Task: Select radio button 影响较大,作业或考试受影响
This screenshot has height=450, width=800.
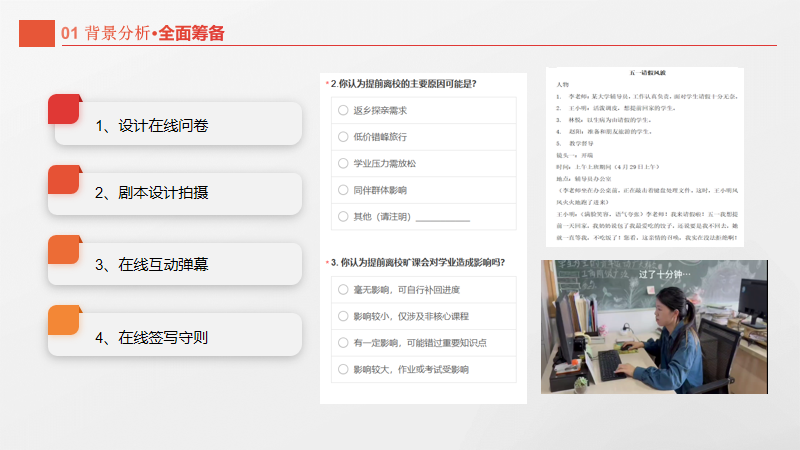Action: click(x=343, y=369)
